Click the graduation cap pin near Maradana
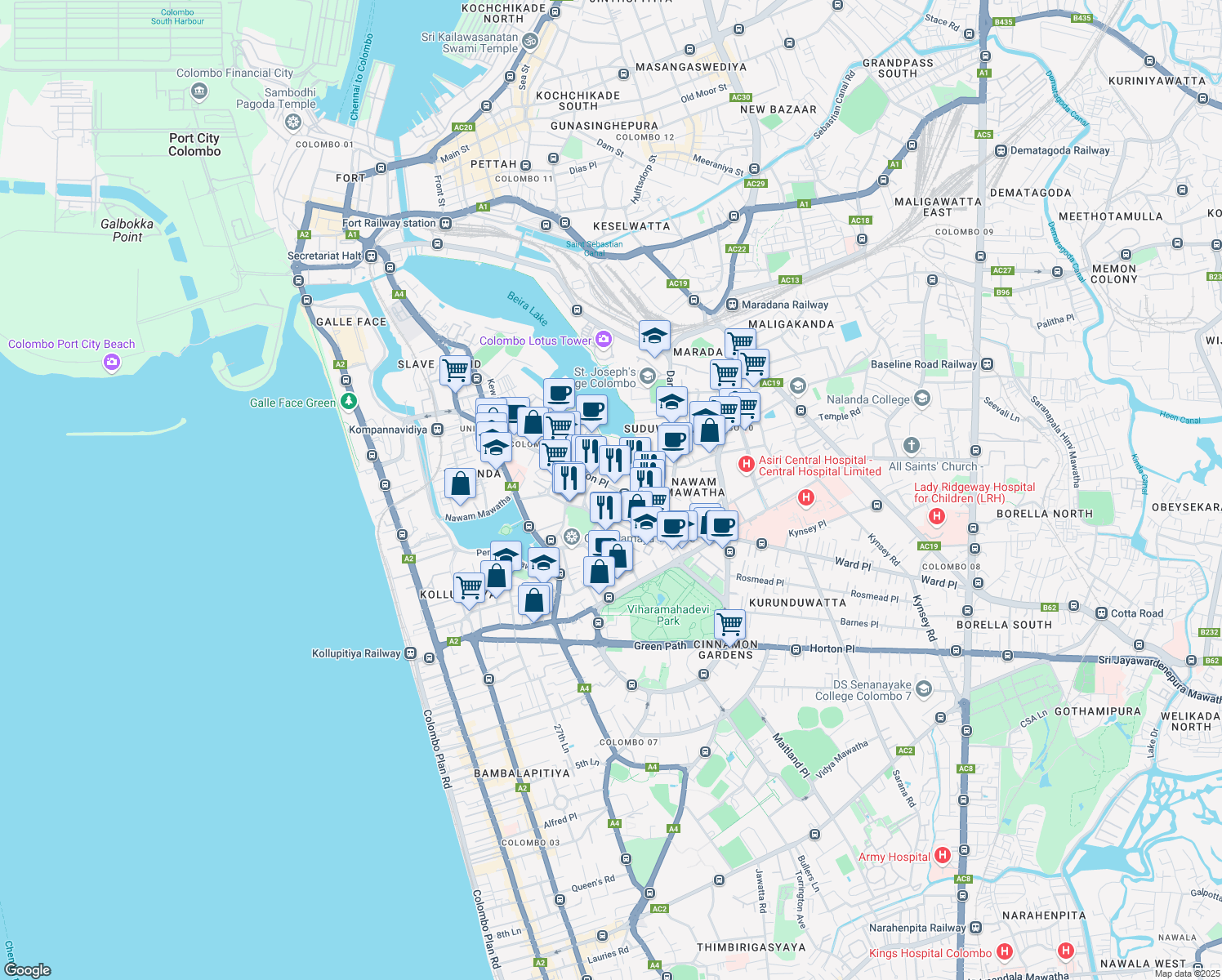This screenshot has width=1222, height=980. 654,336
